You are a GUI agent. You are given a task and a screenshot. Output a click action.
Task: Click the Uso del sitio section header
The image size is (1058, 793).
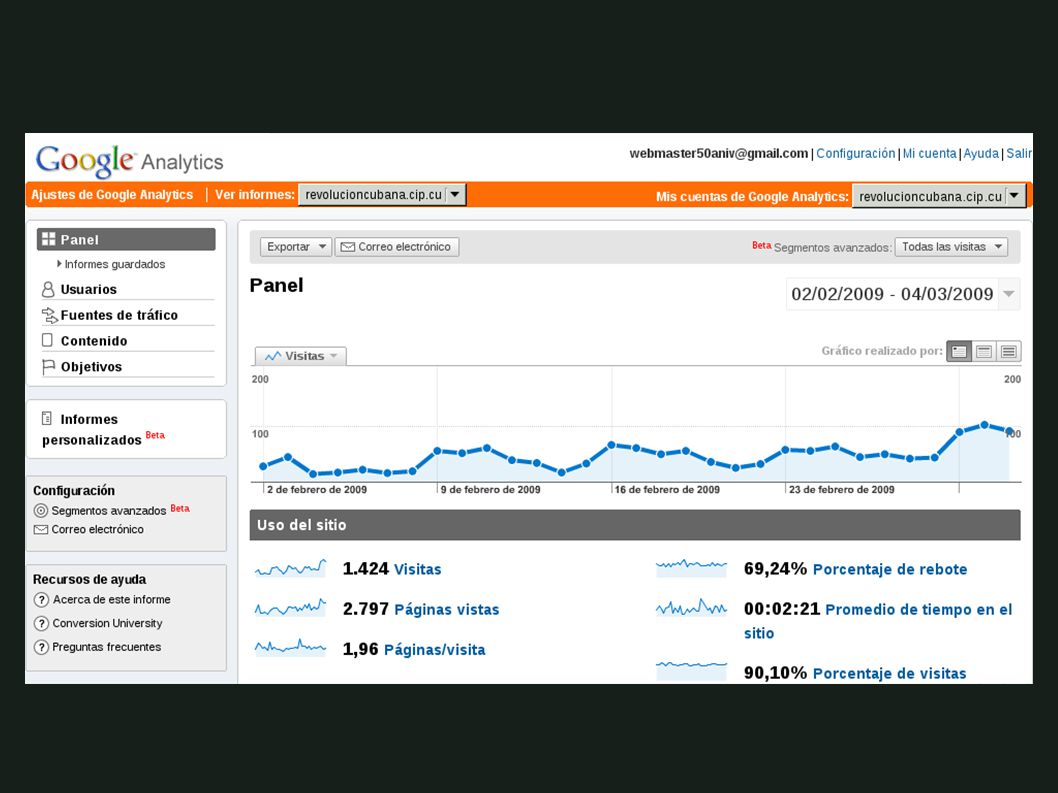point(635,525)
